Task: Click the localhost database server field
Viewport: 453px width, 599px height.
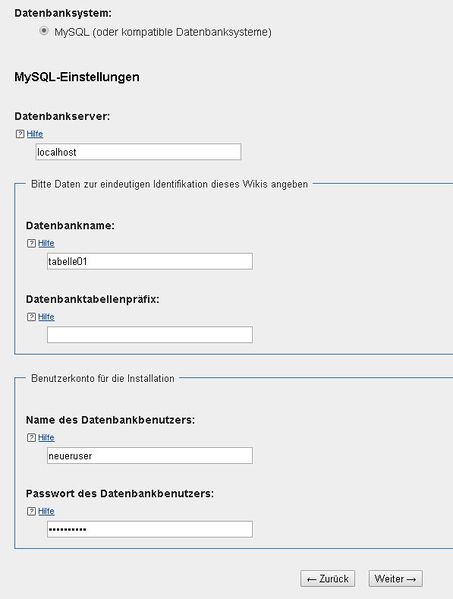Action: coord(138,152)
